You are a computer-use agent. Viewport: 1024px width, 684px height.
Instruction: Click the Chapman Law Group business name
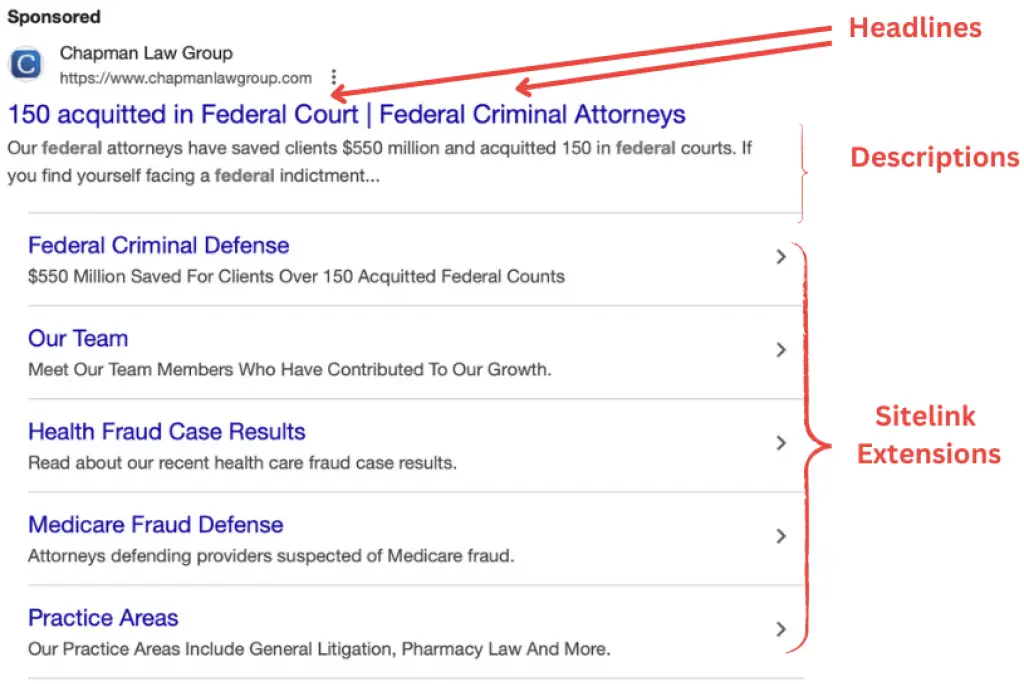point(146,52)
